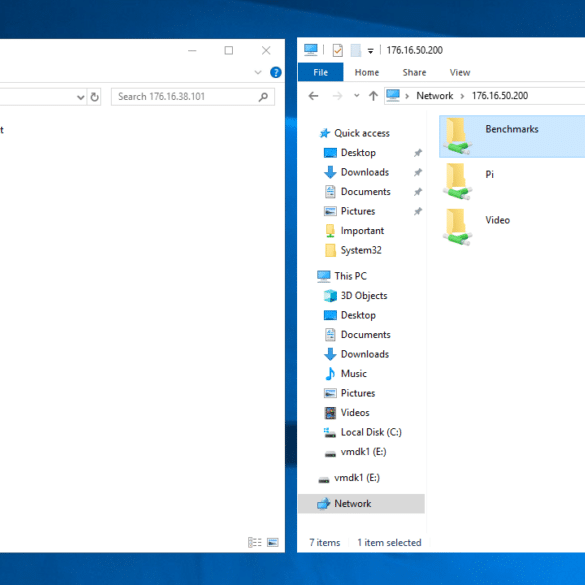Image resolution: width=585 pixels, height=585 pixels.
Task: Click the help question mark icon
Action: pyautogui.click(x=275, y=72)
